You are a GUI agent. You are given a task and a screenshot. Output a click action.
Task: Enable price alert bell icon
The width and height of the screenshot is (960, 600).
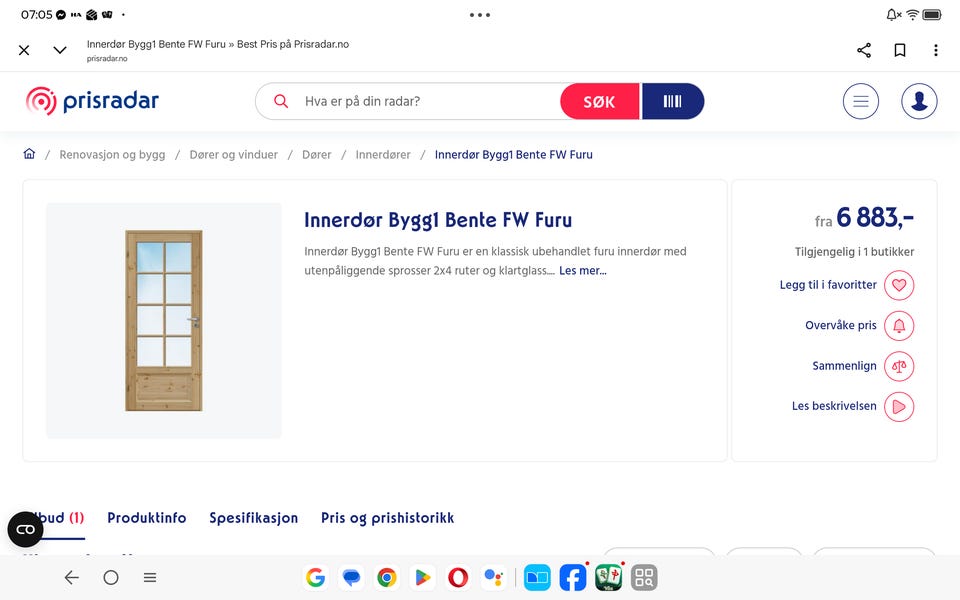click(x=899, y=326)
